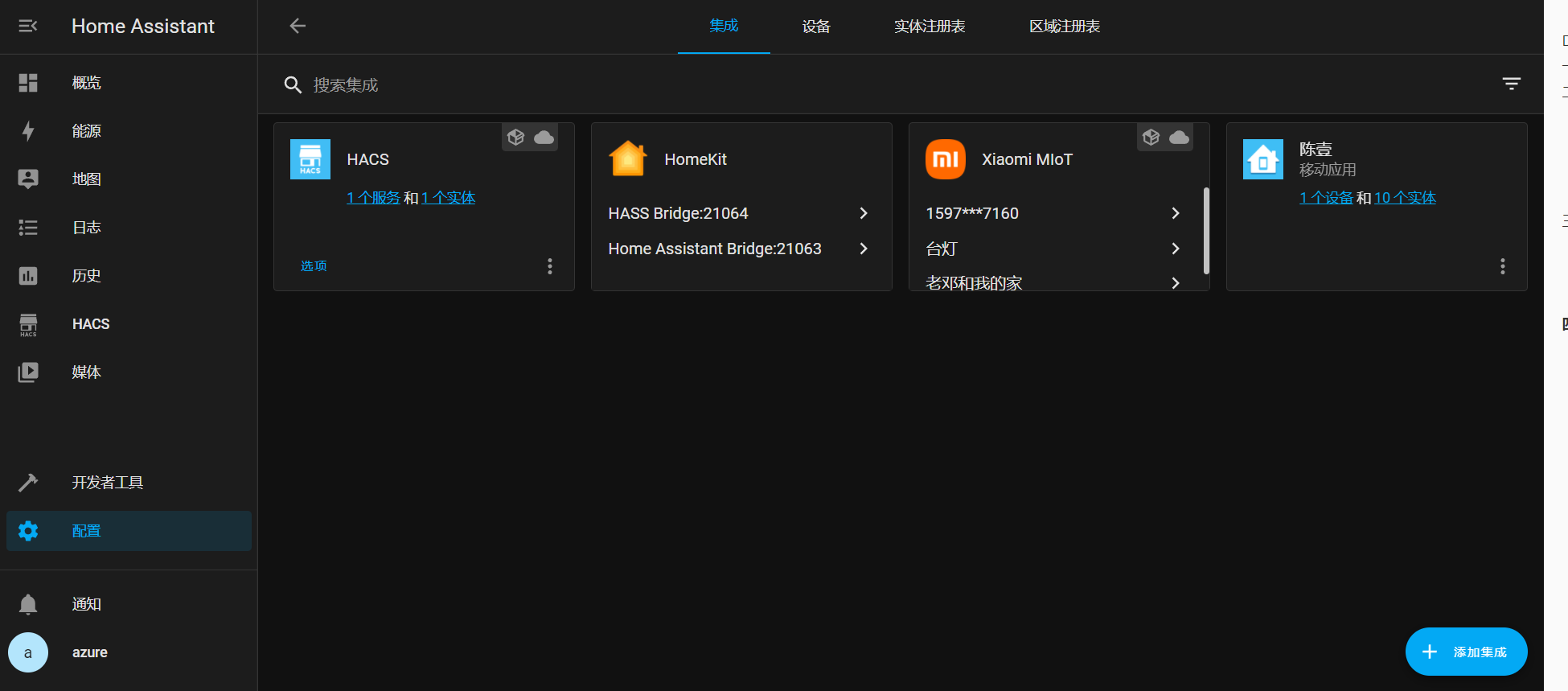
Task: Click the 配置 settings gear icon
Action: (x=28, y=531)
